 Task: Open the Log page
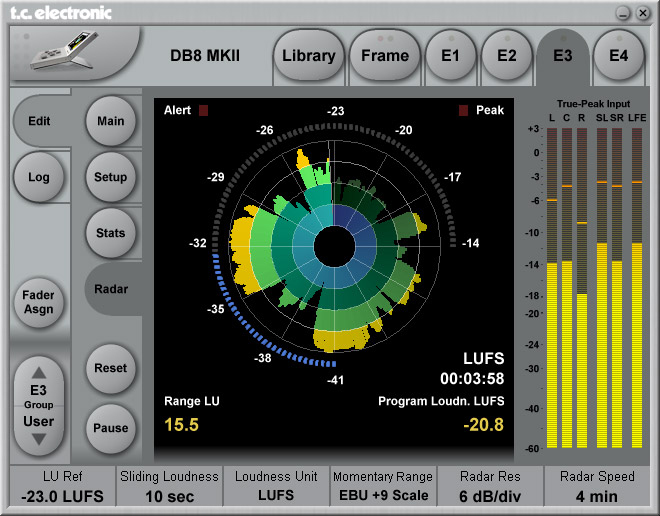(x=39, y=177)
